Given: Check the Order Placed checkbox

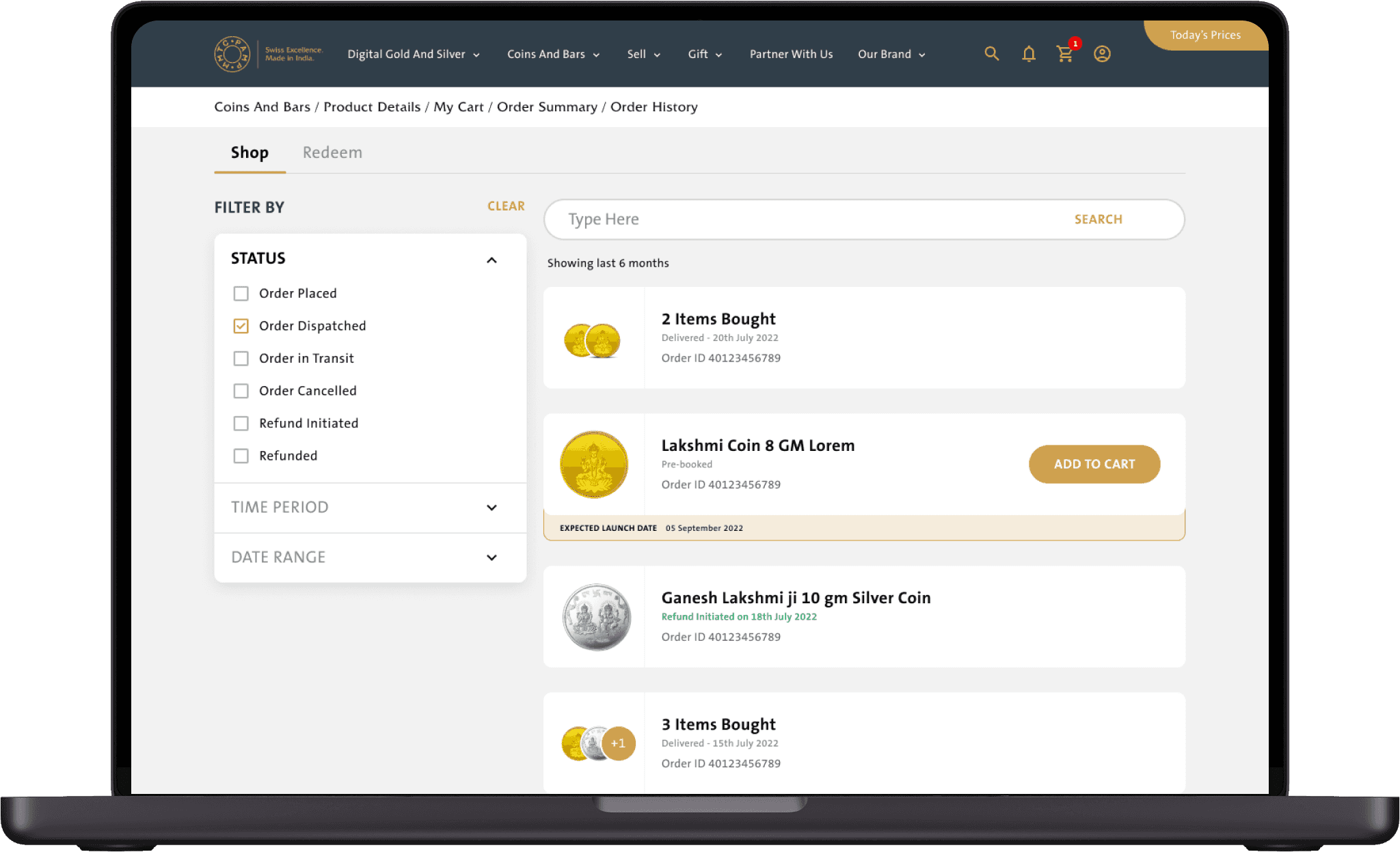Looking at the screenshot, I should click(x=241, y=294).
